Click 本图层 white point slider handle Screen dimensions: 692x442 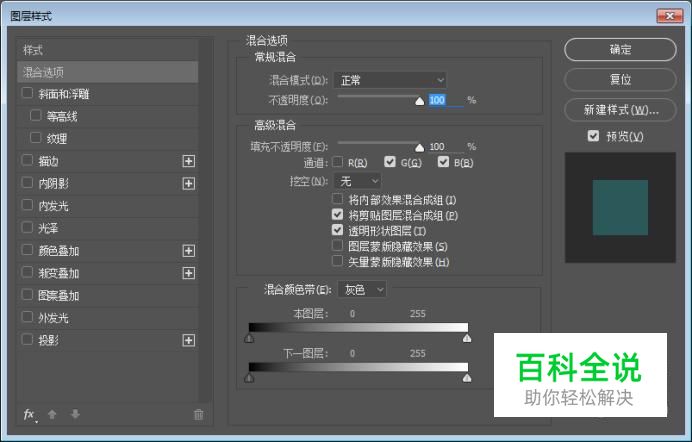[x=467, y=338]
